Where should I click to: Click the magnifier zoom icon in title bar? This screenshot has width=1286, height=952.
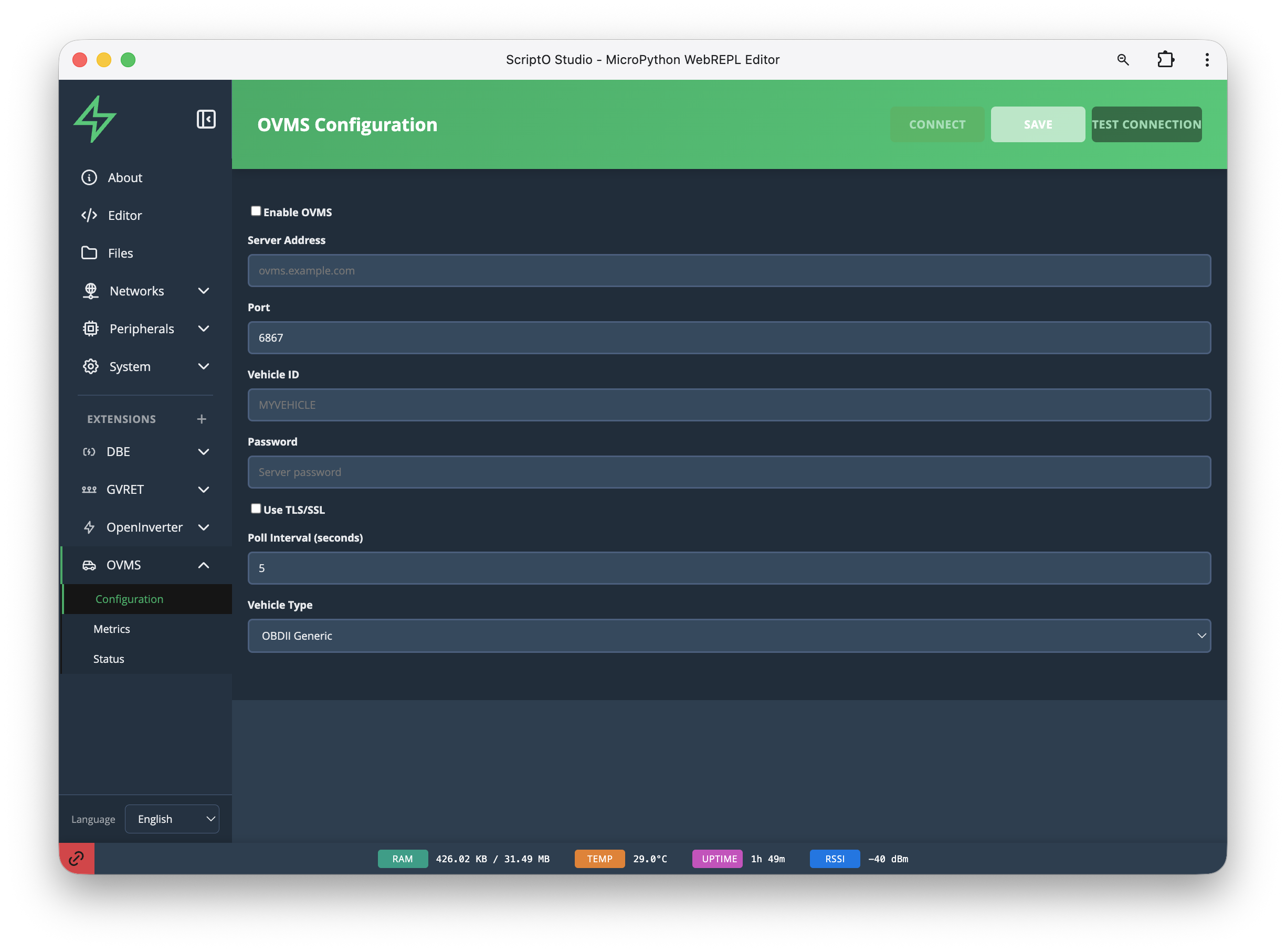pyautogui.click(x=1122, y=60)
